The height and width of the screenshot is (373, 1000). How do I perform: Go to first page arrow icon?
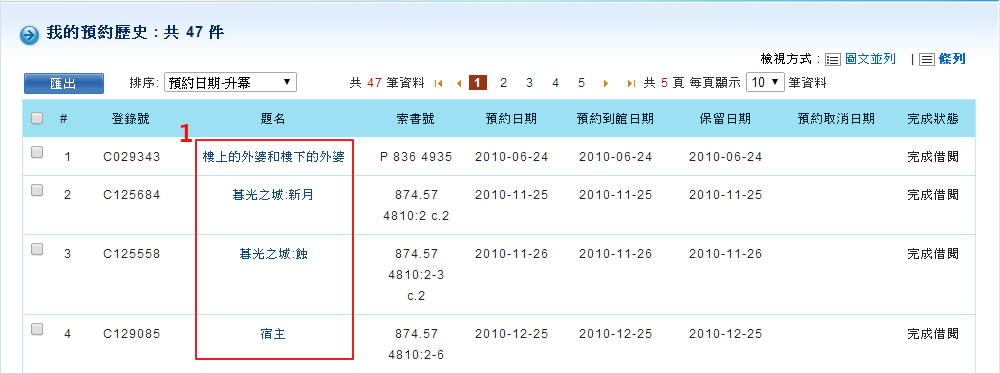point(438,83)
